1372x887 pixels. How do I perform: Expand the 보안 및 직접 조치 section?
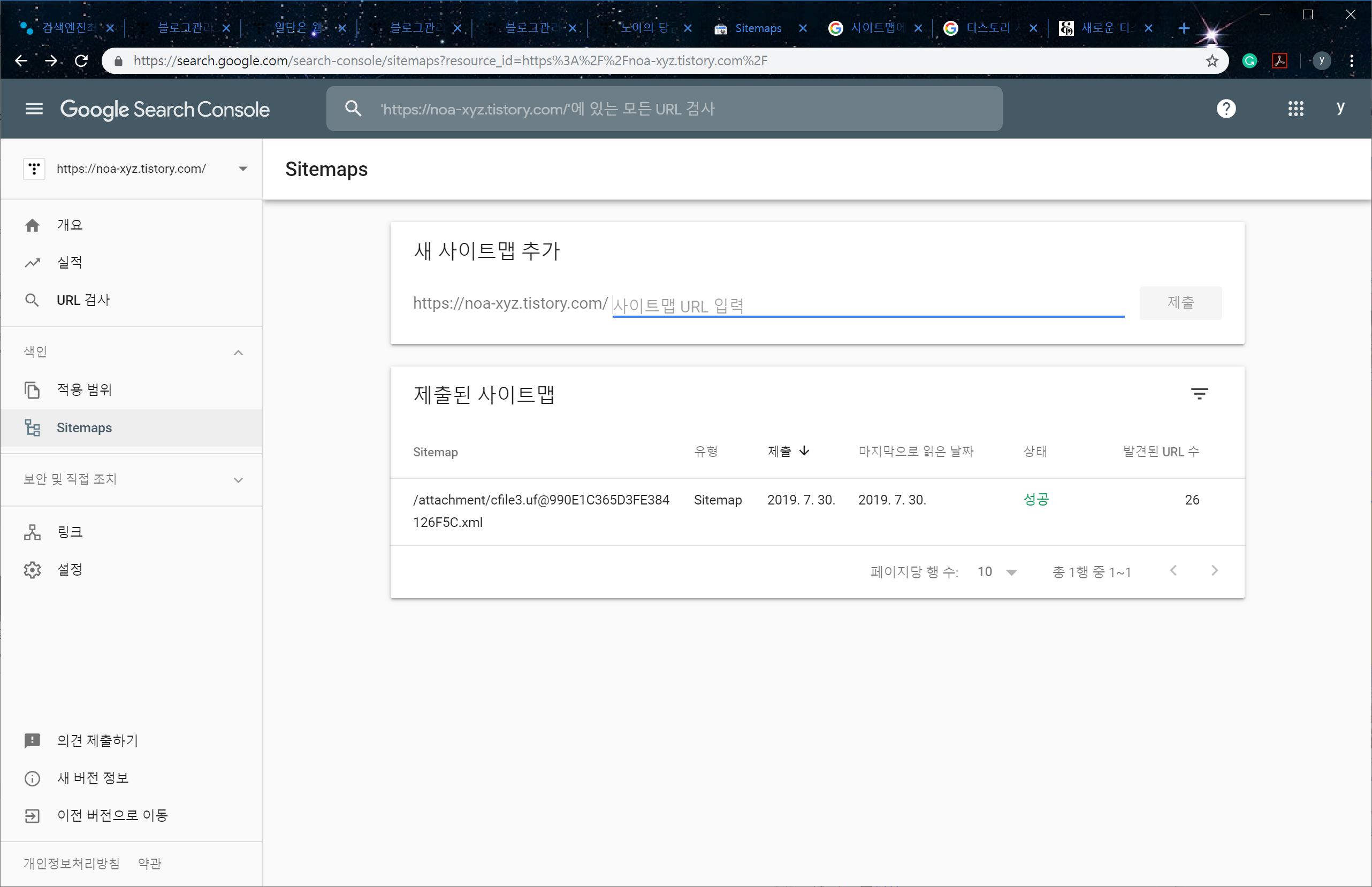(x=238, y=480)
